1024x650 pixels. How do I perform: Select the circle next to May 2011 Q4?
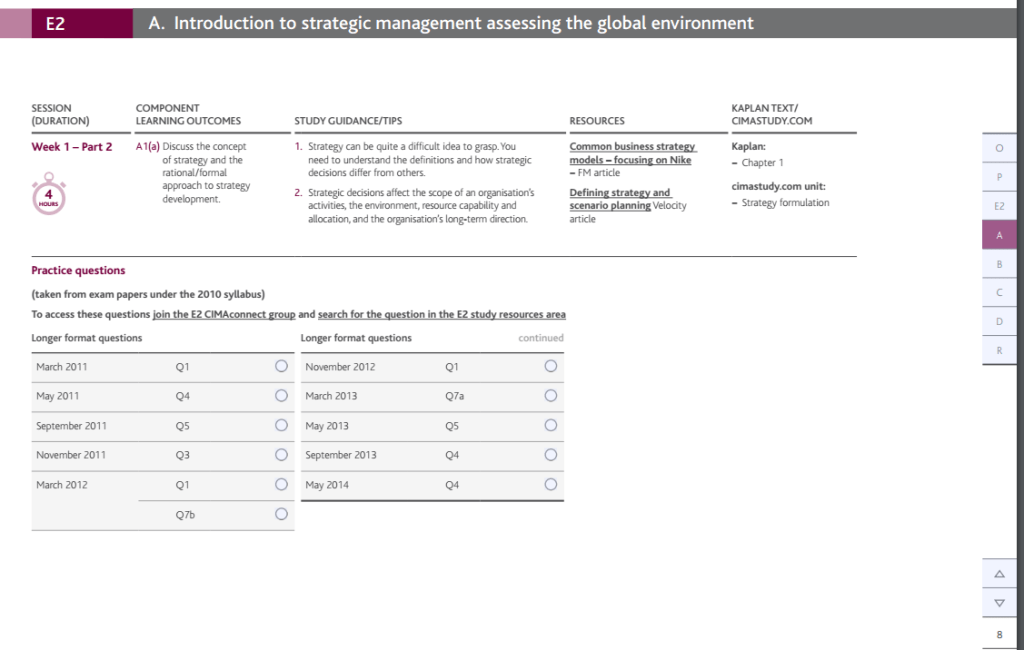click(x=280, y=396)
